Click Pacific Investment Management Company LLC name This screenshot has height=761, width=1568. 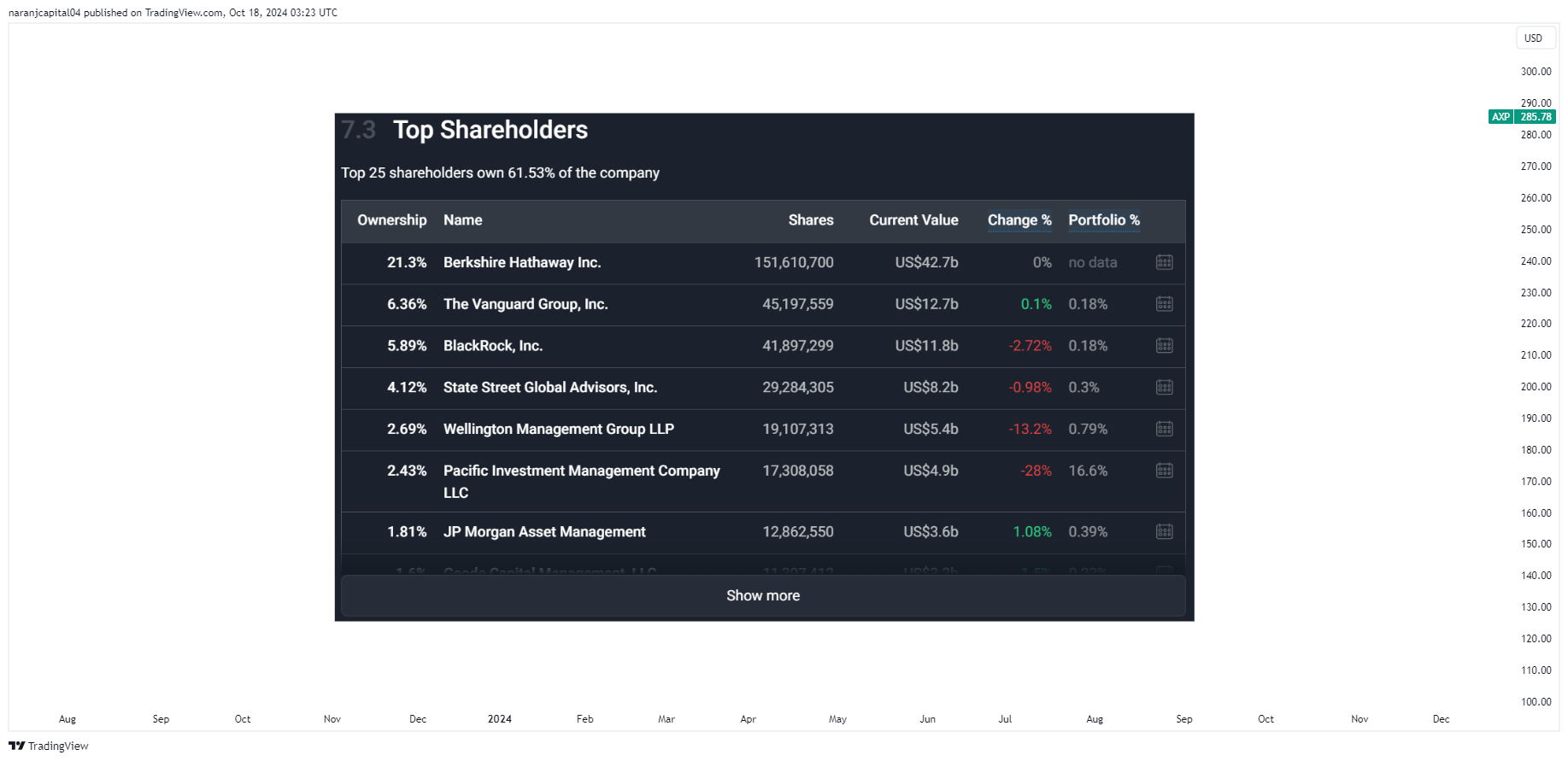coord(582,482)
